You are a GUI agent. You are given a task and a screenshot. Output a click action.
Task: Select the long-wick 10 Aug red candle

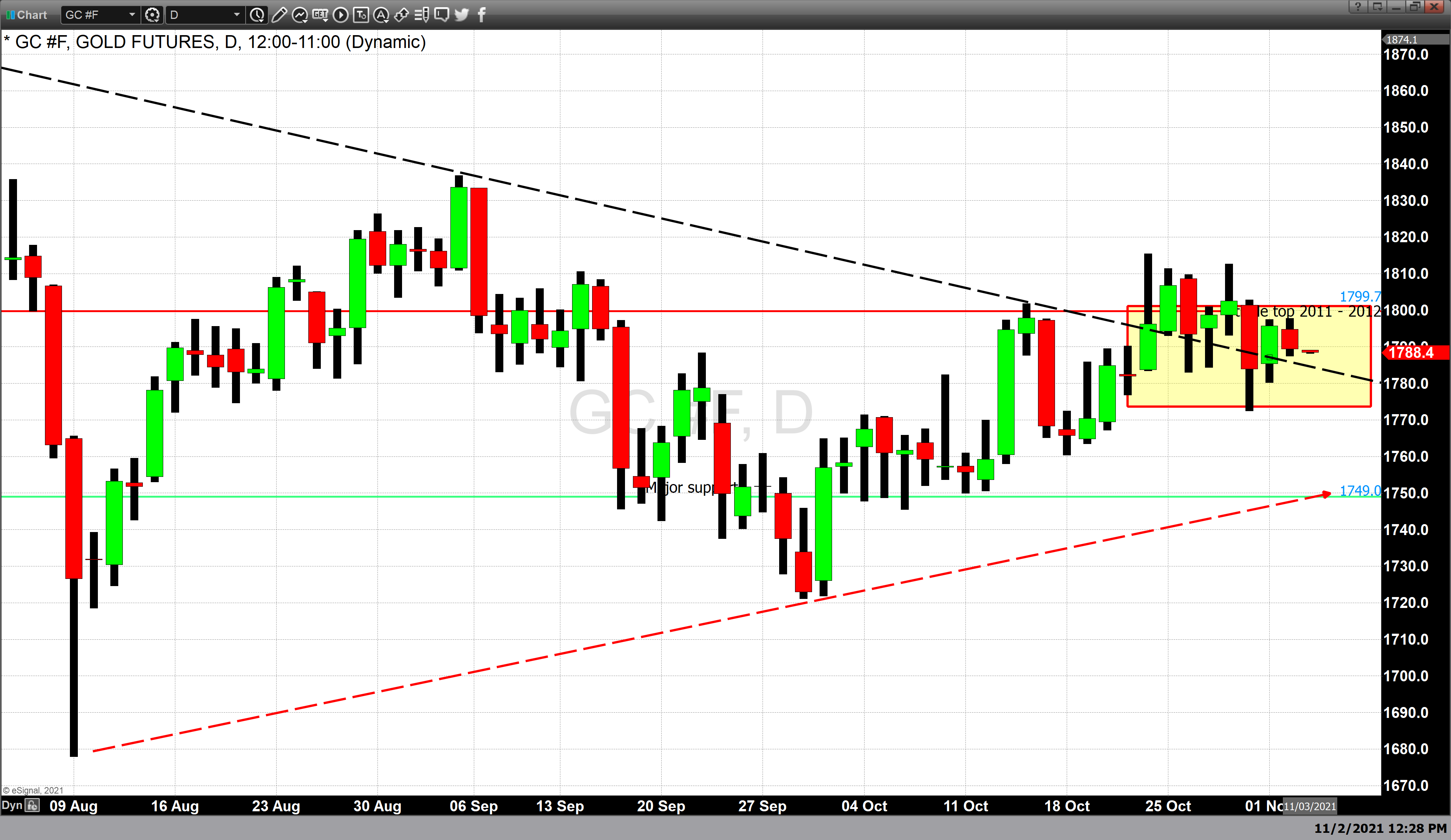(74, 508)
